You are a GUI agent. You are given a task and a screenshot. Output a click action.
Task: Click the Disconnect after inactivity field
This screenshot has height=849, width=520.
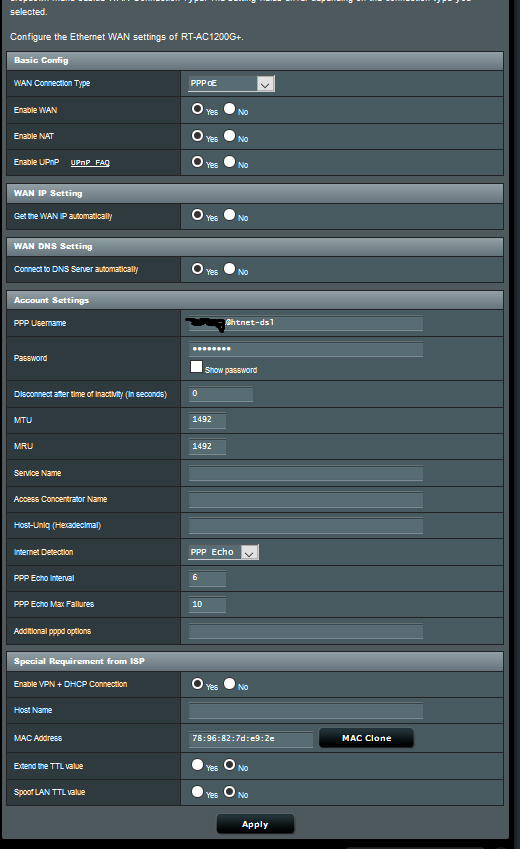coord(220,394)
